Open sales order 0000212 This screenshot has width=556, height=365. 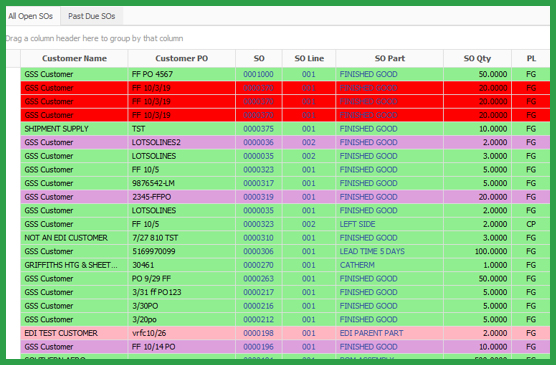pyautogui.click(x=258, y=320)
